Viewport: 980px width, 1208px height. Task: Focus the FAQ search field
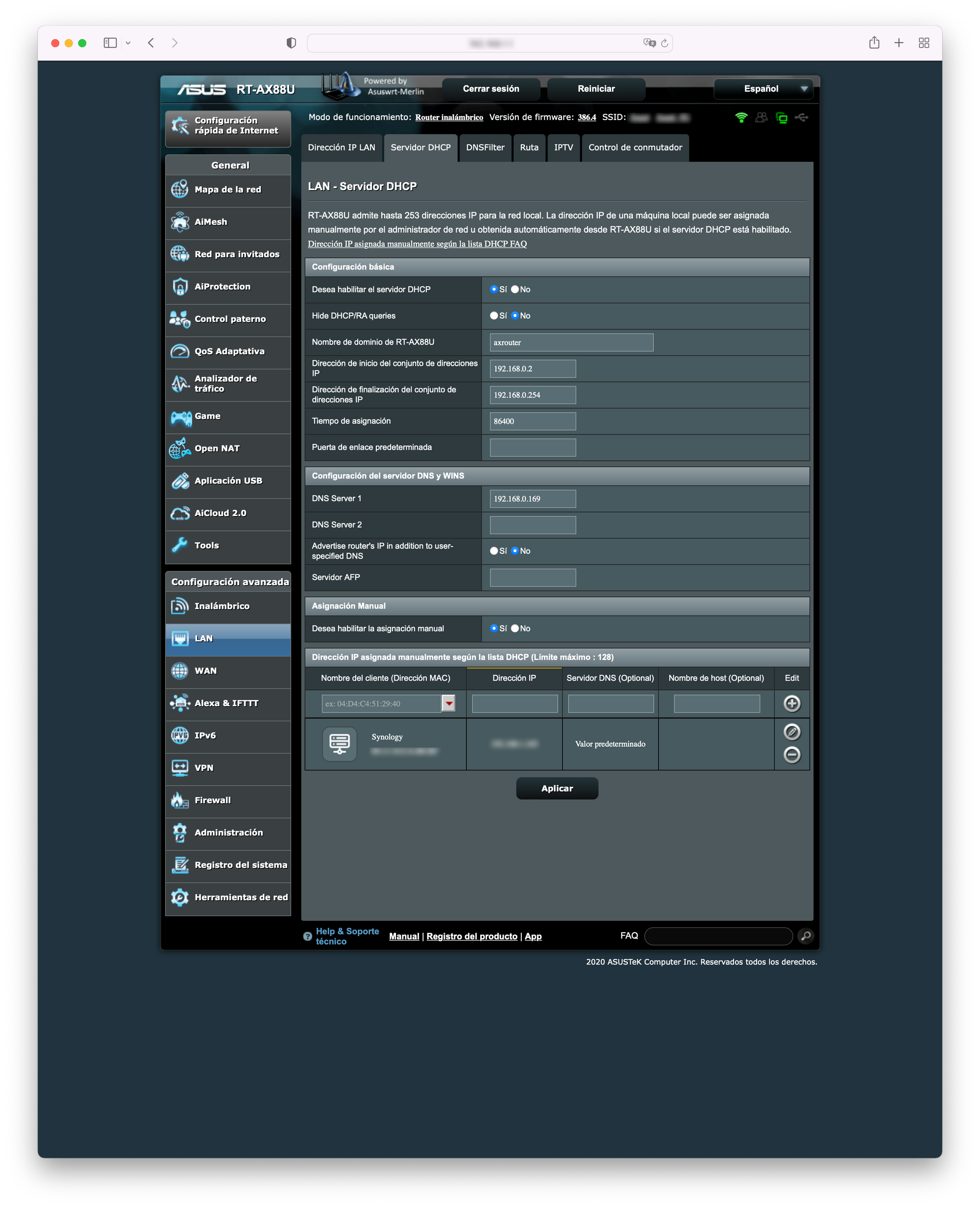tap(719, 936)
